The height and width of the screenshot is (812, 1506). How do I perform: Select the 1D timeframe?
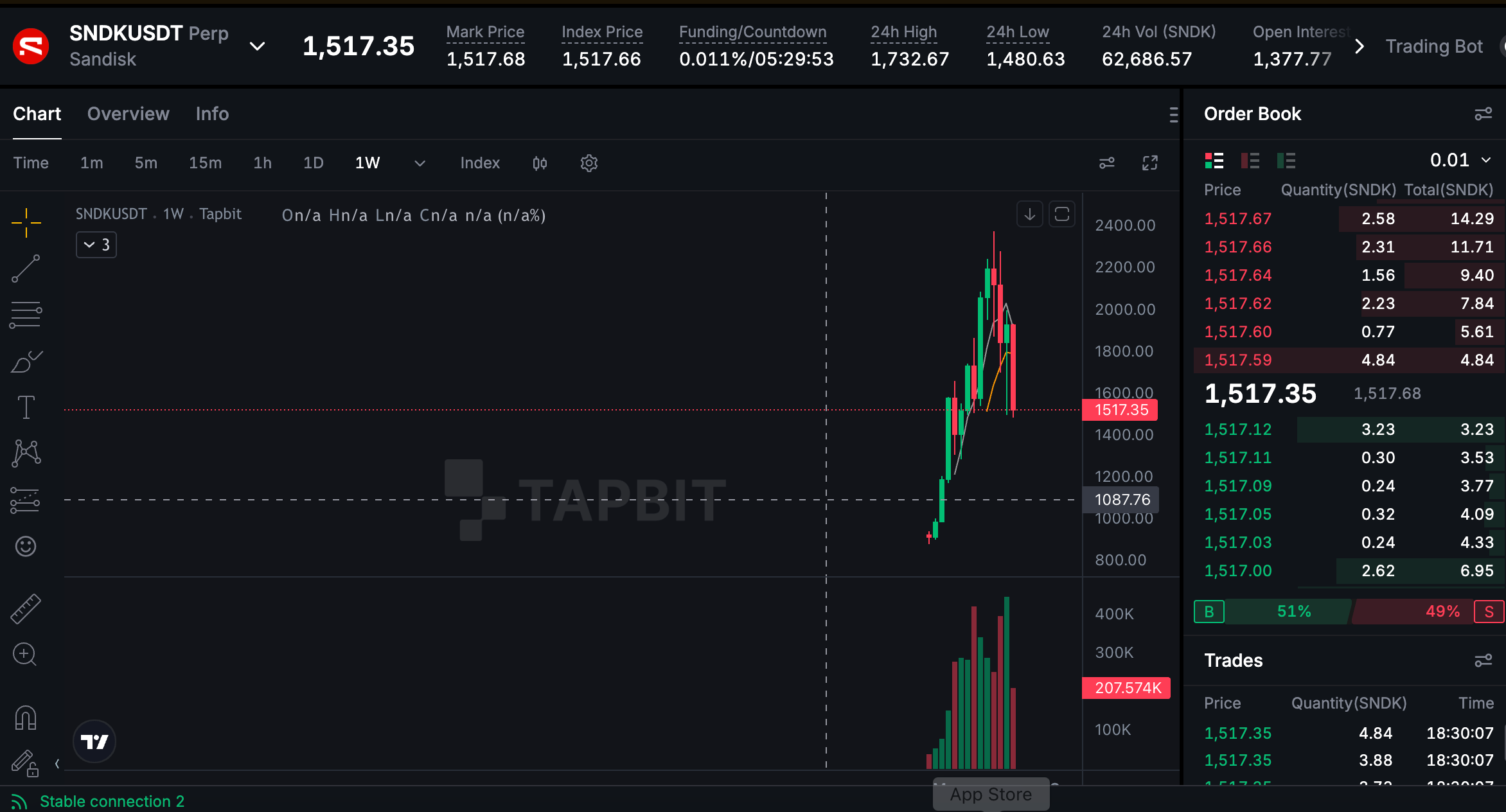[x=313, y=163]
